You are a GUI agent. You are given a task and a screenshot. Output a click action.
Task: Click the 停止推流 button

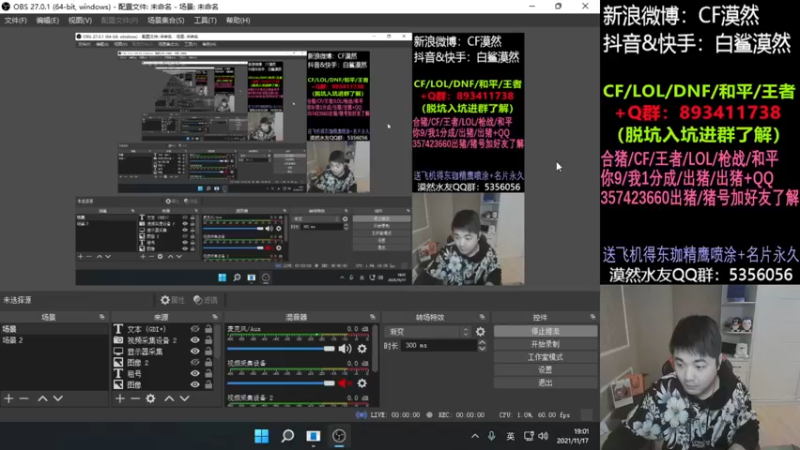(x=545, y=332)
